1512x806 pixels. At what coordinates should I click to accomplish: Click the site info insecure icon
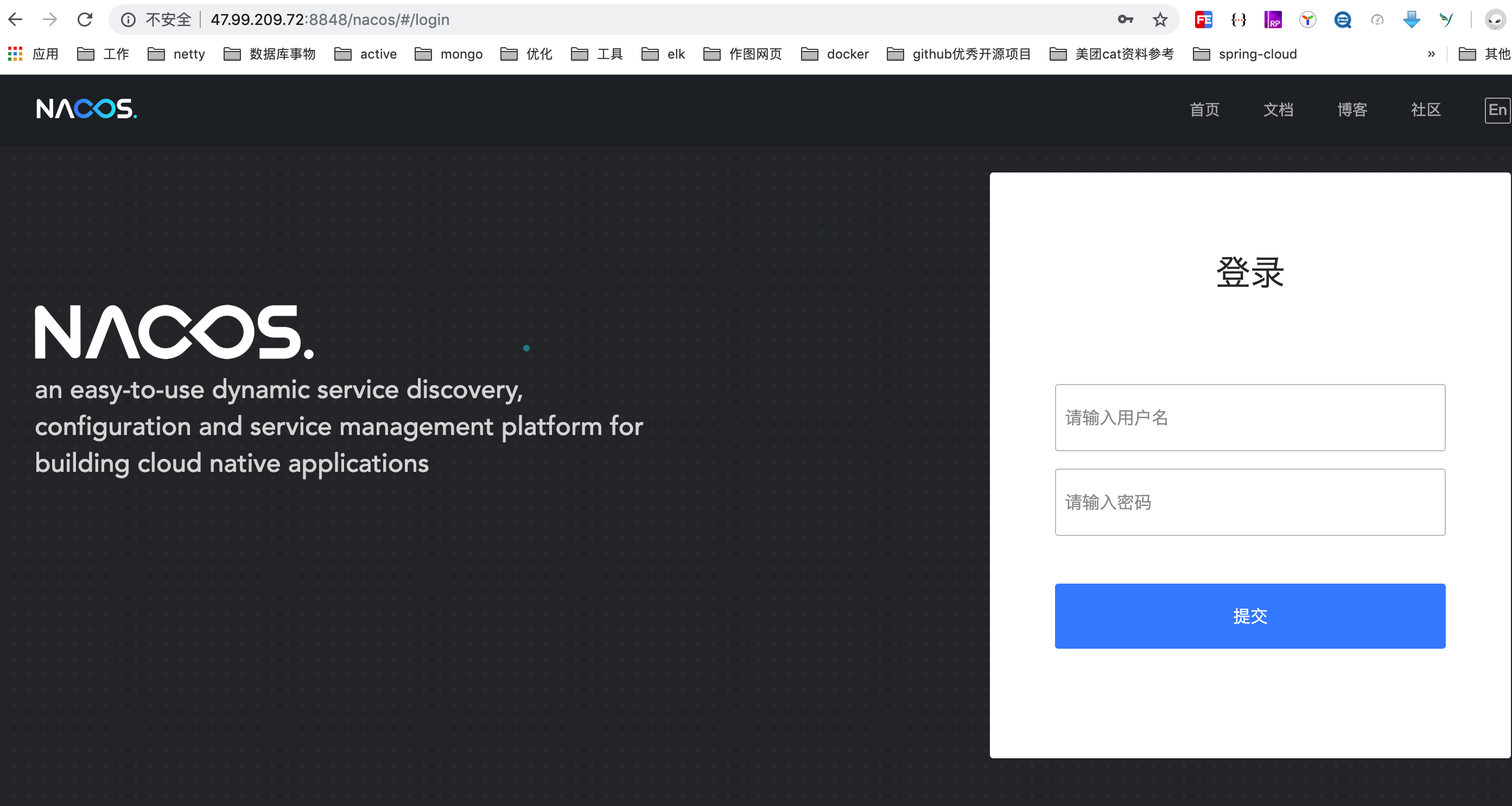click(x=128, y=20)
